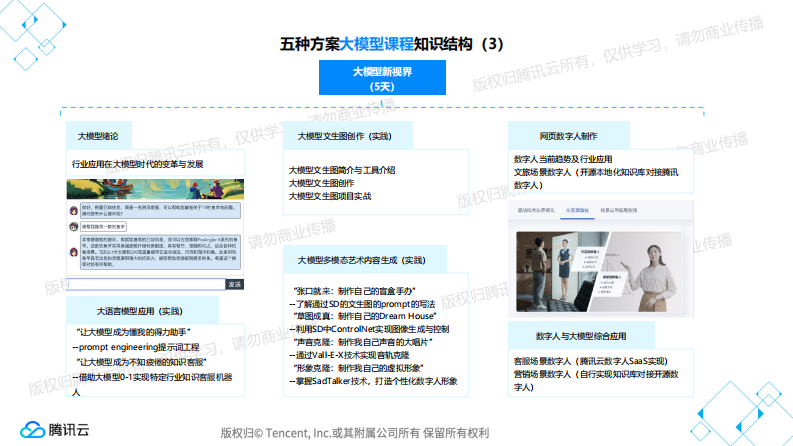Image resolution: width=793 pixels, height=446 pixels.
Task: Click “草图成真：制作自己的Dream House” line
Action: pyautogui.click(x=365, y=316)
